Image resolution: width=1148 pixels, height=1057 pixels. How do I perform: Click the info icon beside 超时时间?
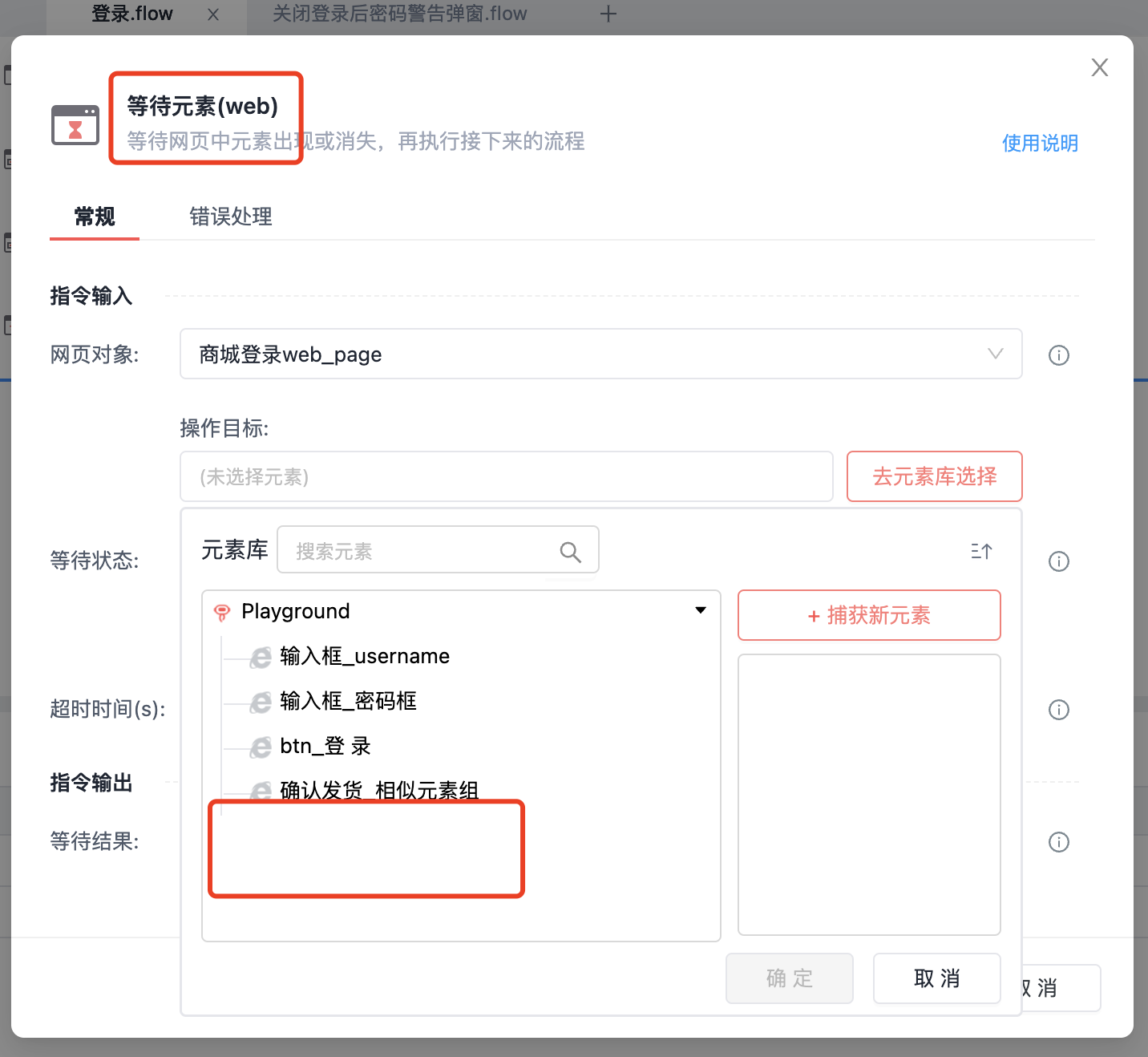point(1058,710)
